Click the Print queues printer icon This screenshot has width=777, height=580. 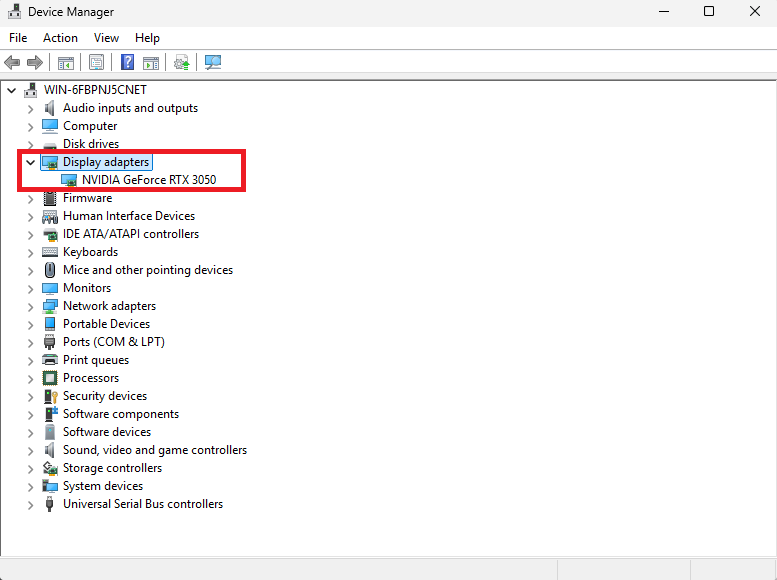(x=50, y=360)
